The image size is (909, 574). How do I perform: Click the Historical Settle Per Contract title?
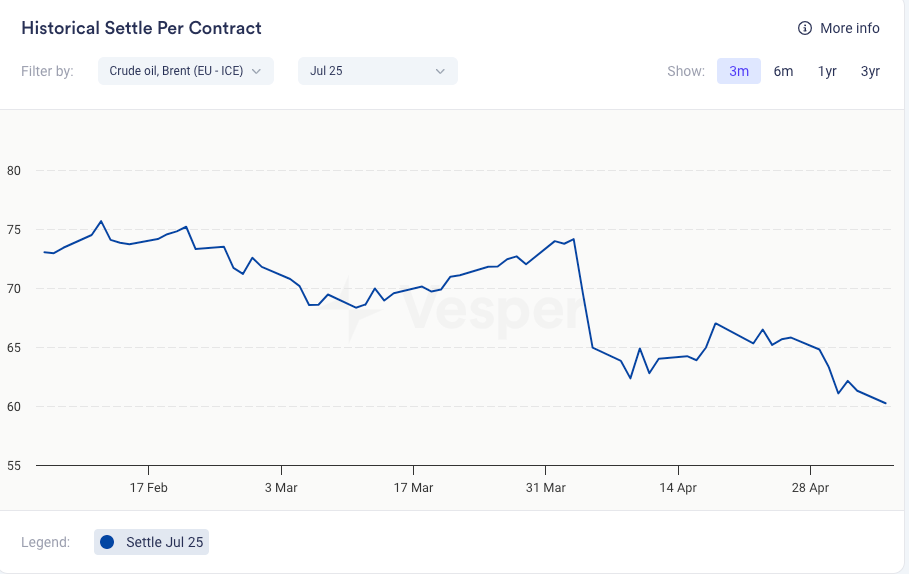click(x=141, y=28)
